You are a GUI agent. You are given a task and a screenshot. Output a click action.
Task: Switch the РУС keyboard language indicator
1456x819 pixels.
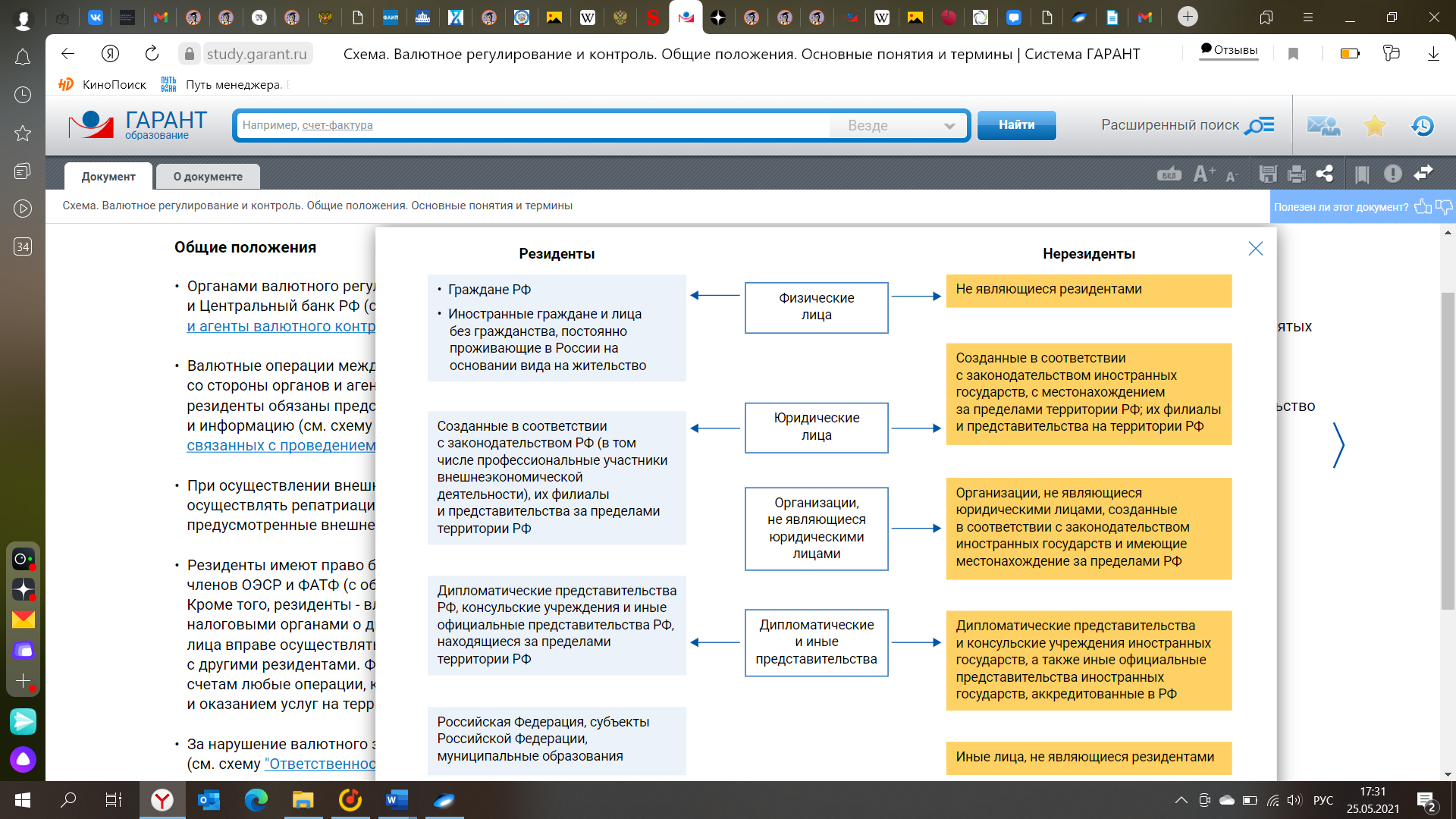tap(1323, 800)
